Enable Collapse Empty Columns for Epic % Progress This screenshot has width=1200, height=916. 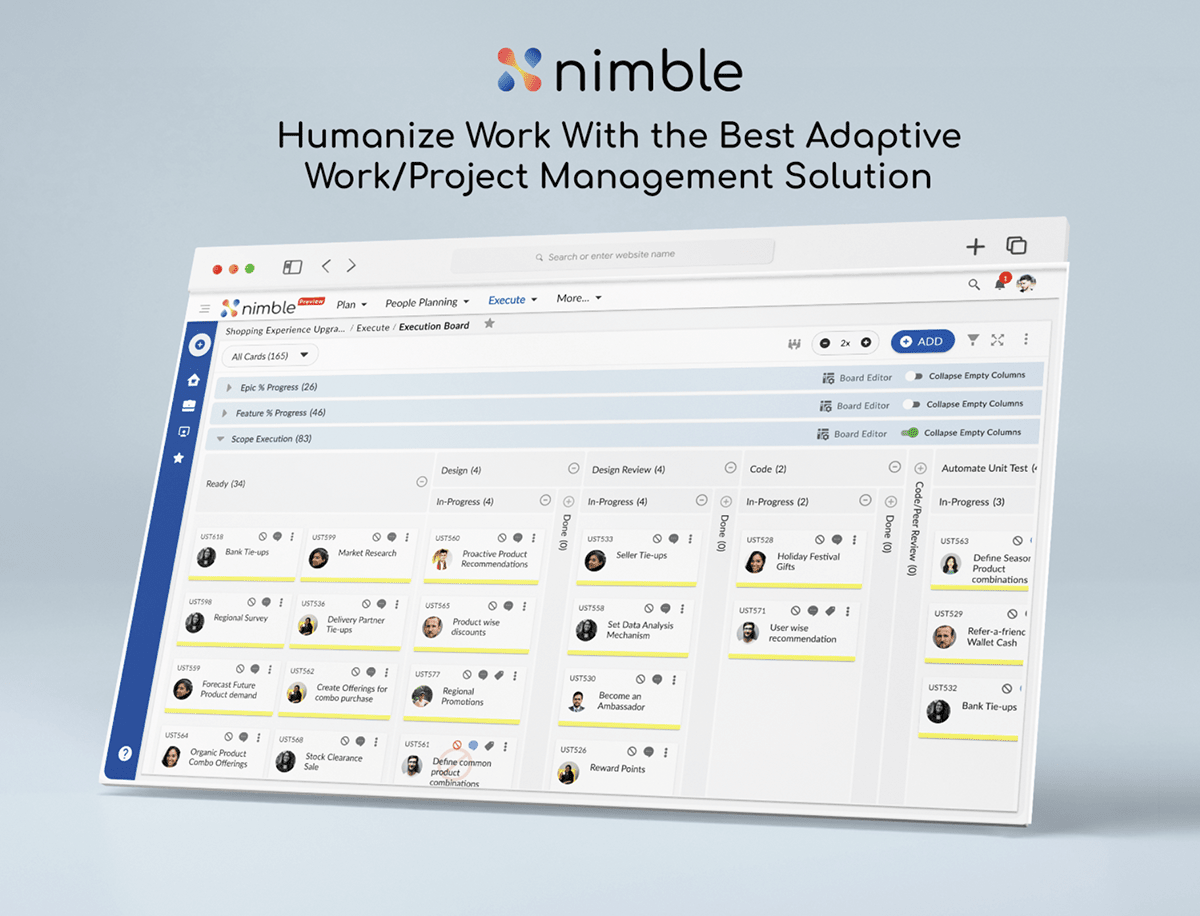pyautogui.click(x=912, y=376)
